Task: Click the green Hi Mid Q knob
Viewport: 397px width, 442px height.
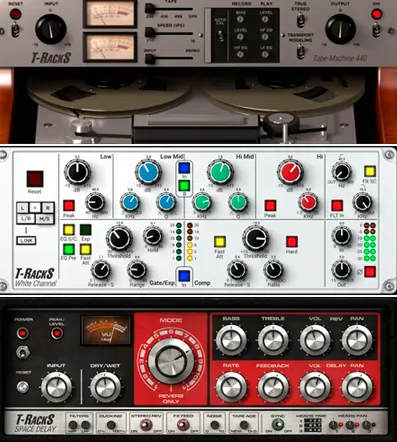Action: (x=238, y=202)
